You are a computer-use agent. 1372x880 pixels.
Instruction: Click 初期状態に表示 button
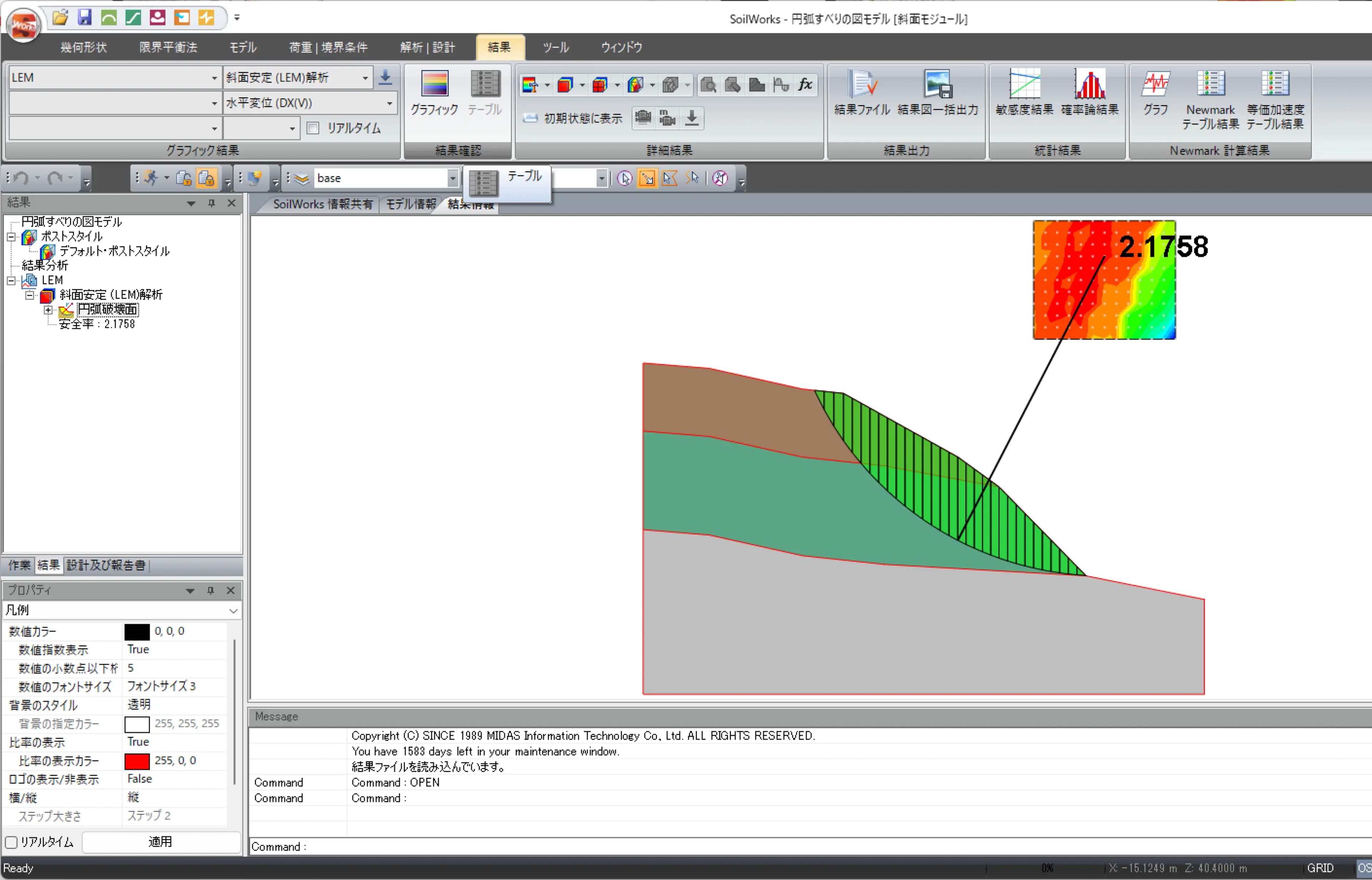[573, 118]
